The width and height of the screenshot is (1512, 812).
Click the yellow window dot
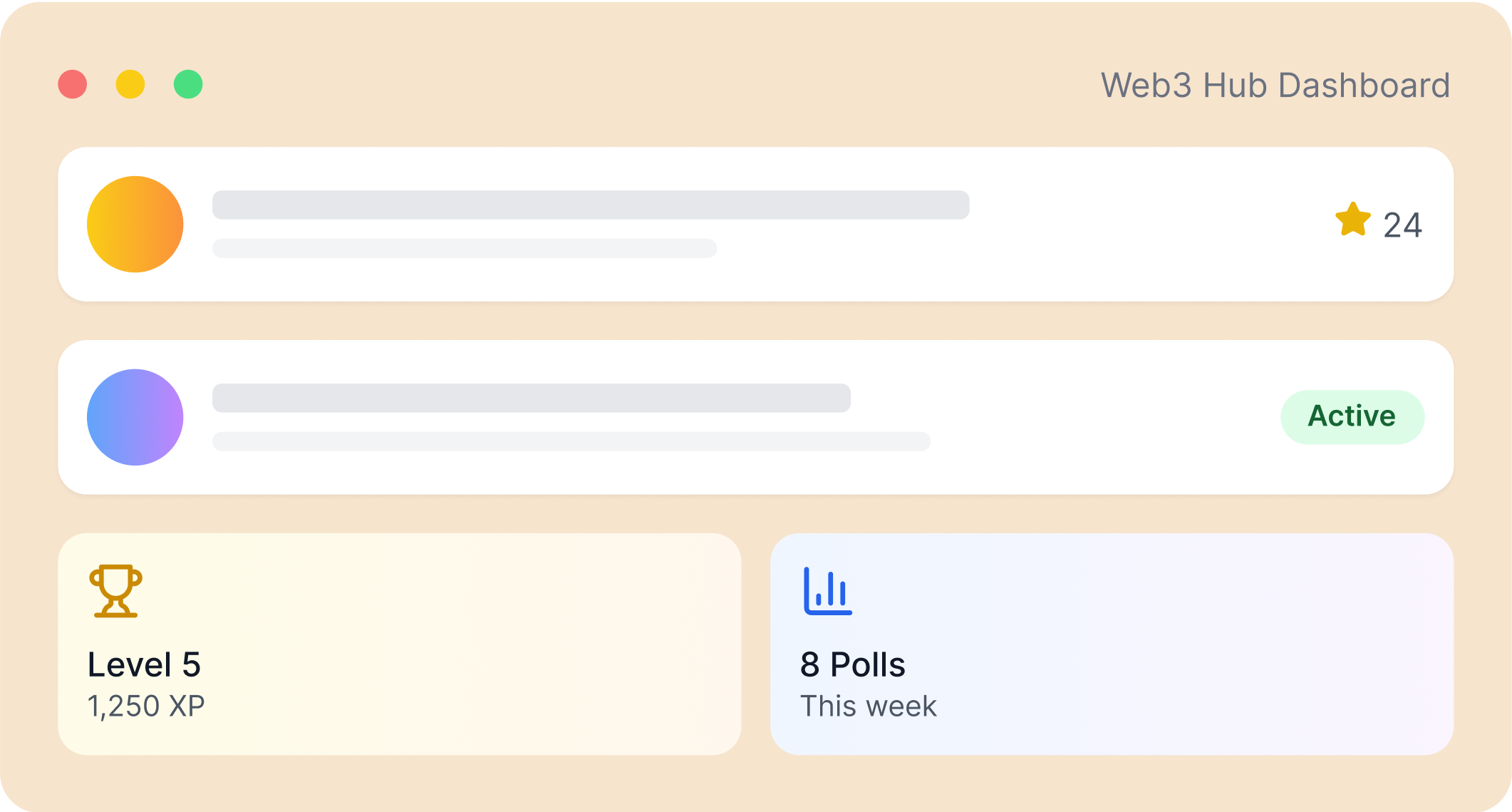(x=130, y=84)
